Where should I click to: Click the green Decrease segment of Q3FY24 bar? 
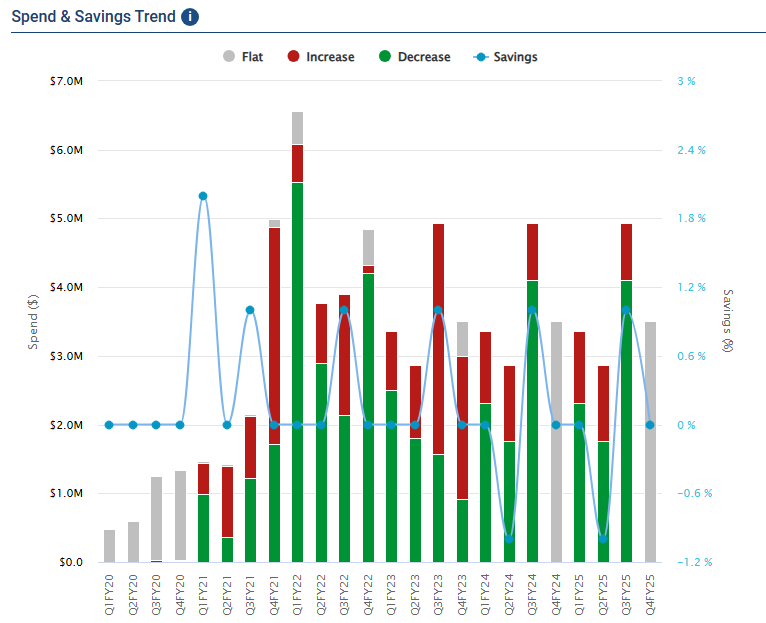coord(532,450)
